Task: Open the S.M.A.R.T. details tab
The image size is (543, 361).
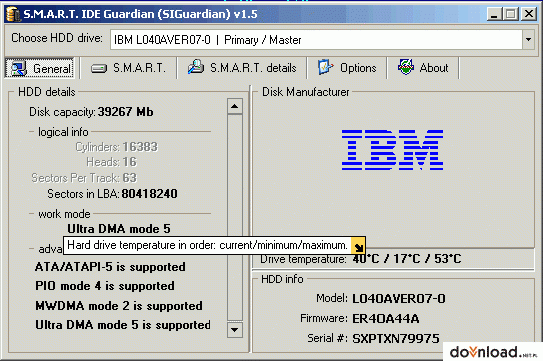Action: 242,68
